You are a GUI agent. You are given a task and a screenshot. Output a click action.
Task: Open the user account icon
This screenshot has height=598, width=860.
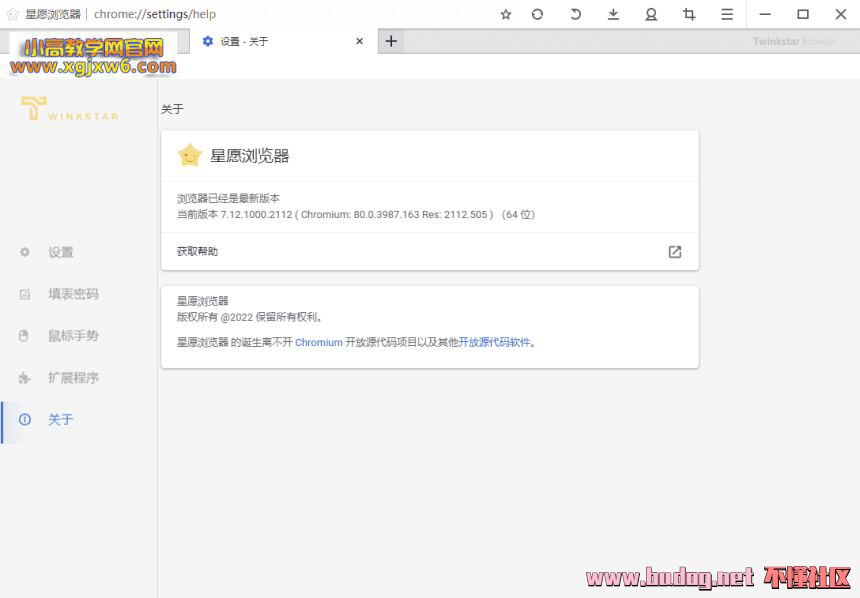pos(651,14)
